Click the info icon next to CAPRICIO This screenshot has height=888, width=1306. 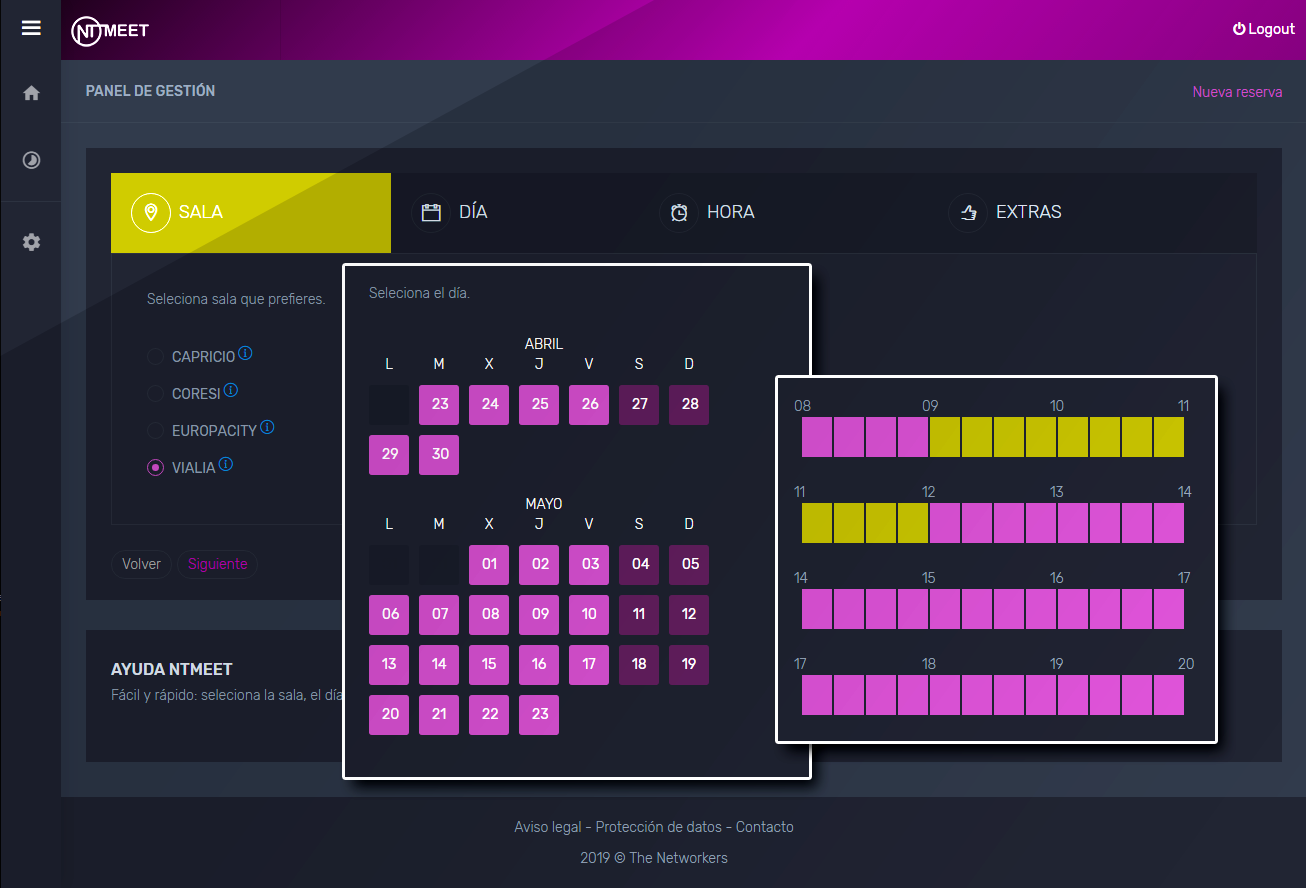[x=245, y=354]
